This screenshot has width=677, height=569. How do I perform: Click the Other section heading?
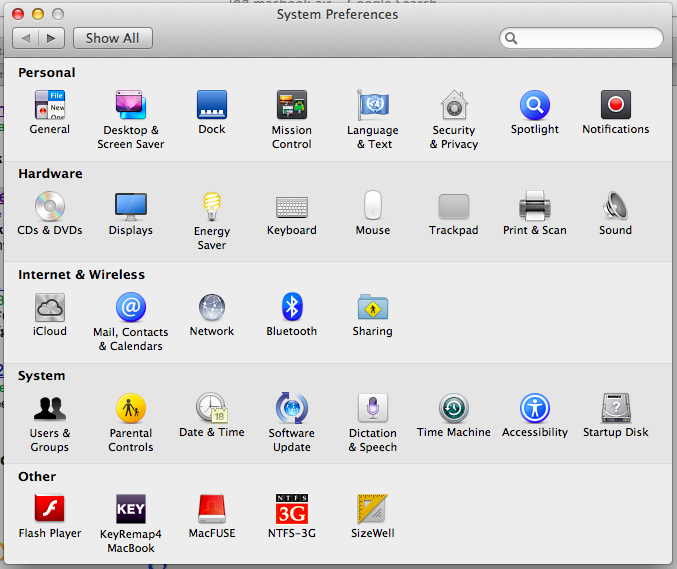click(x=37, y=477)
